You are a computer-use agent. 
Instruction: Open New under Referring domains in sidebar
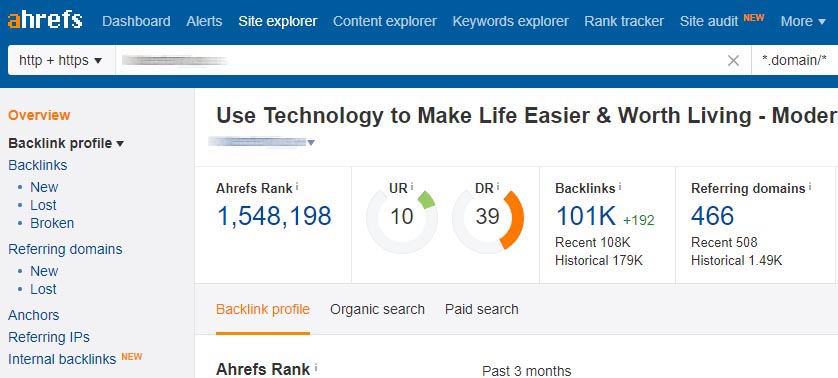[44, 271]
